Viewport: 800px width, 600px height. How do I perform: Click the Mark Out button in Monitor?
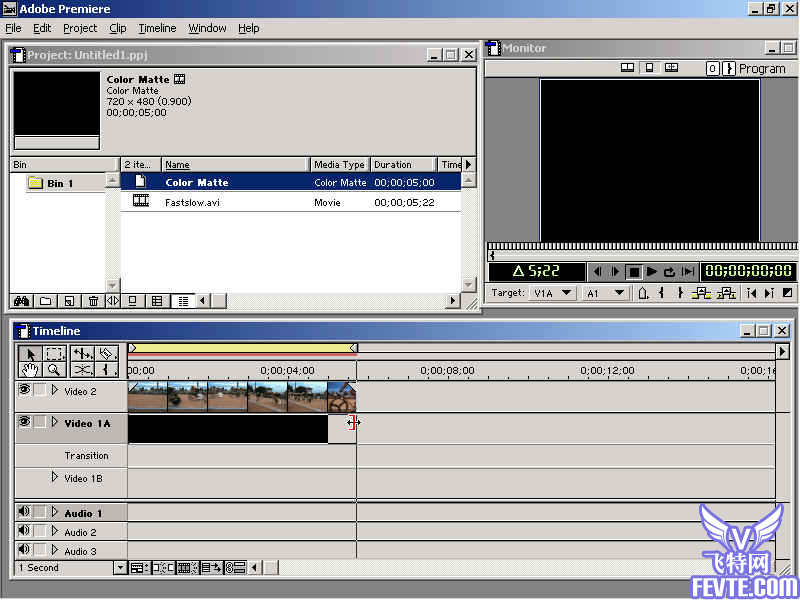coord(680,293)
